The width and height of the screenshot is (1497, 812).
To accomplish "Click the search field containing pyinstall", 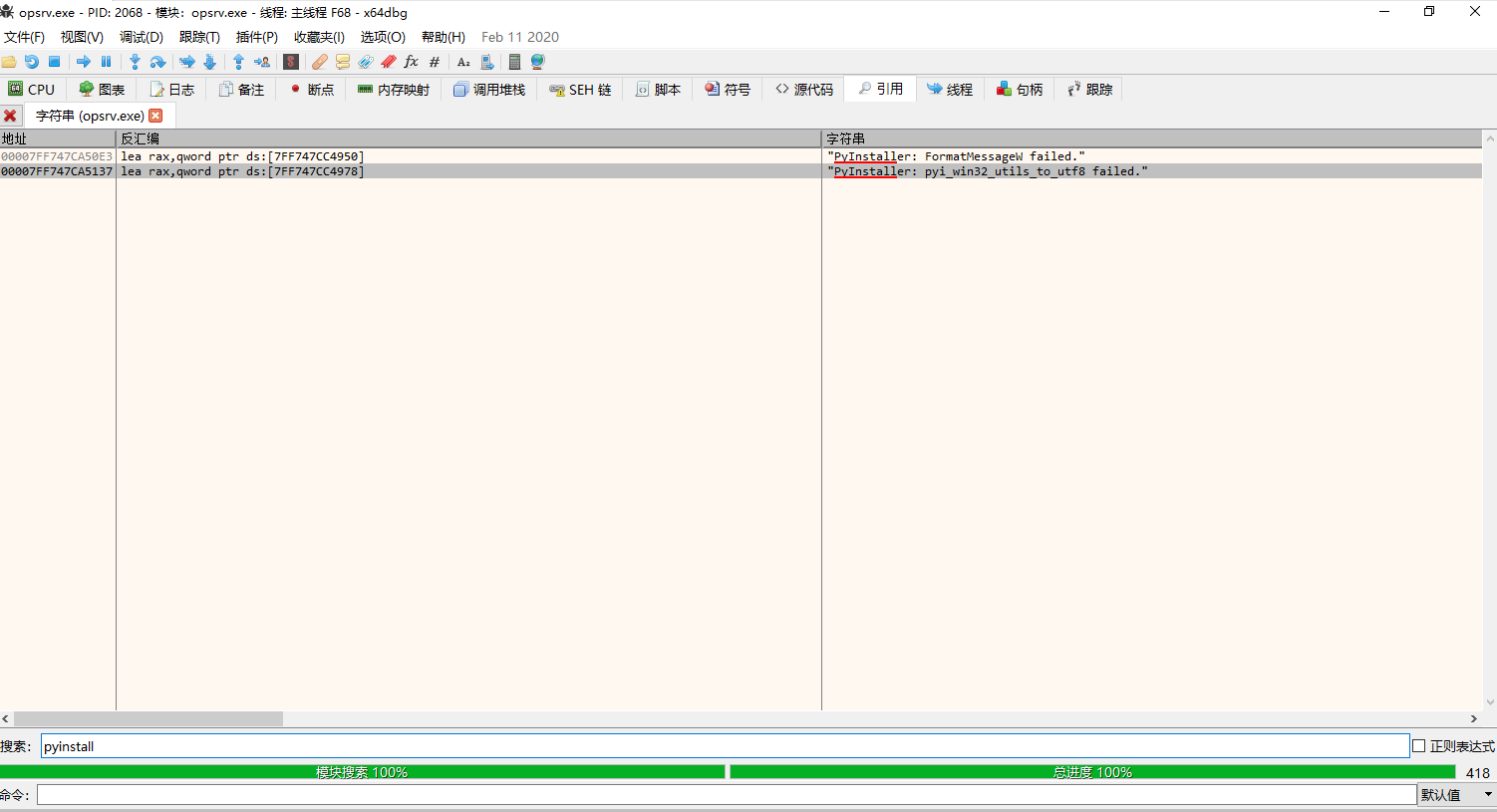I will [725, 746].
